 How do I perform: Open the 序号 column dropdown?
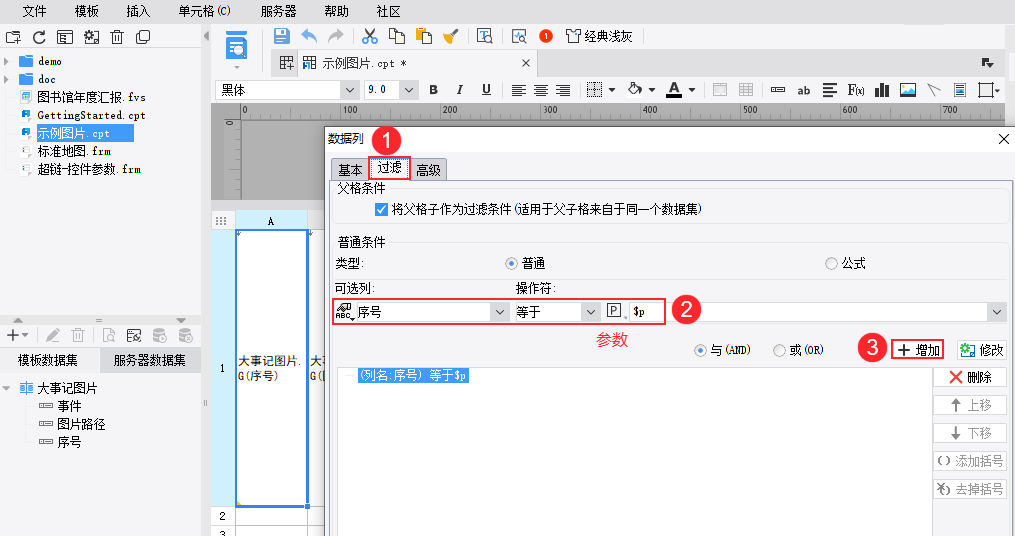point(500,312)
